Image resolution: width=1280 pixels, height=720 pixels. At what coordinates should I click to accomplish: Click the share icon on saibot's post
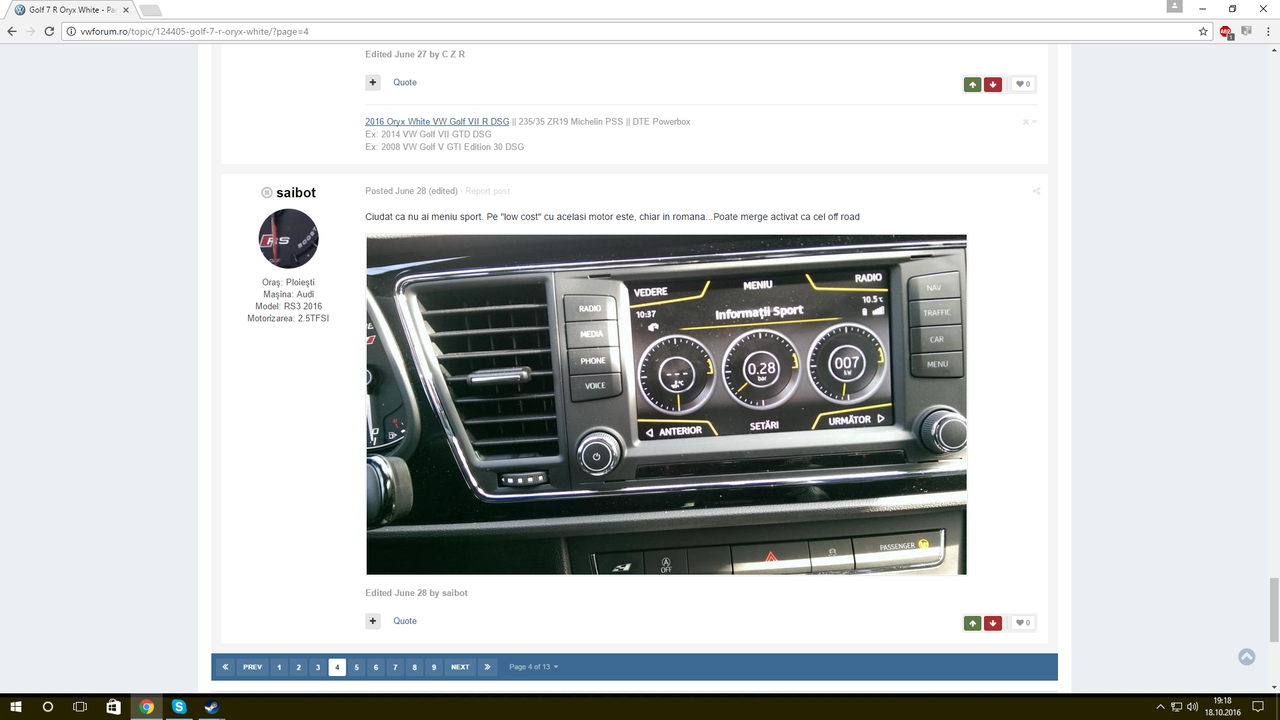tap(1036, 191)
